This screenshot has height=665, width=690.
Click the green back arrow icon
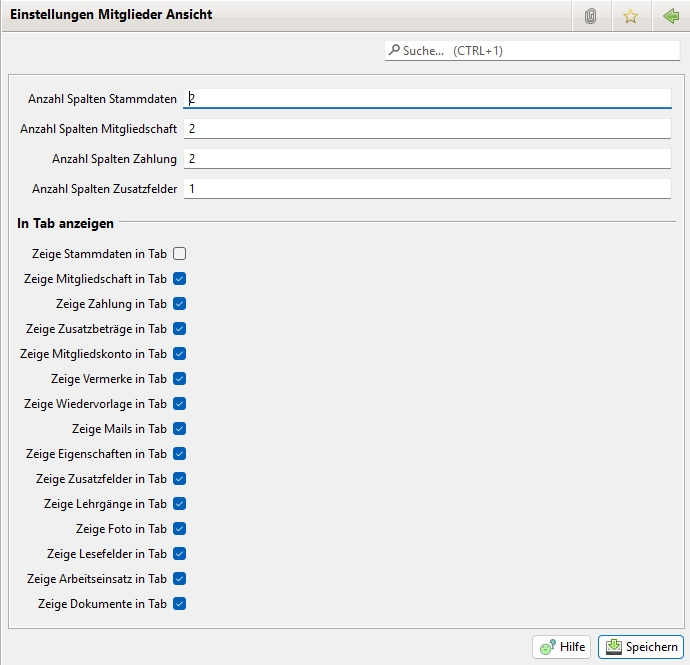[670, 17]
